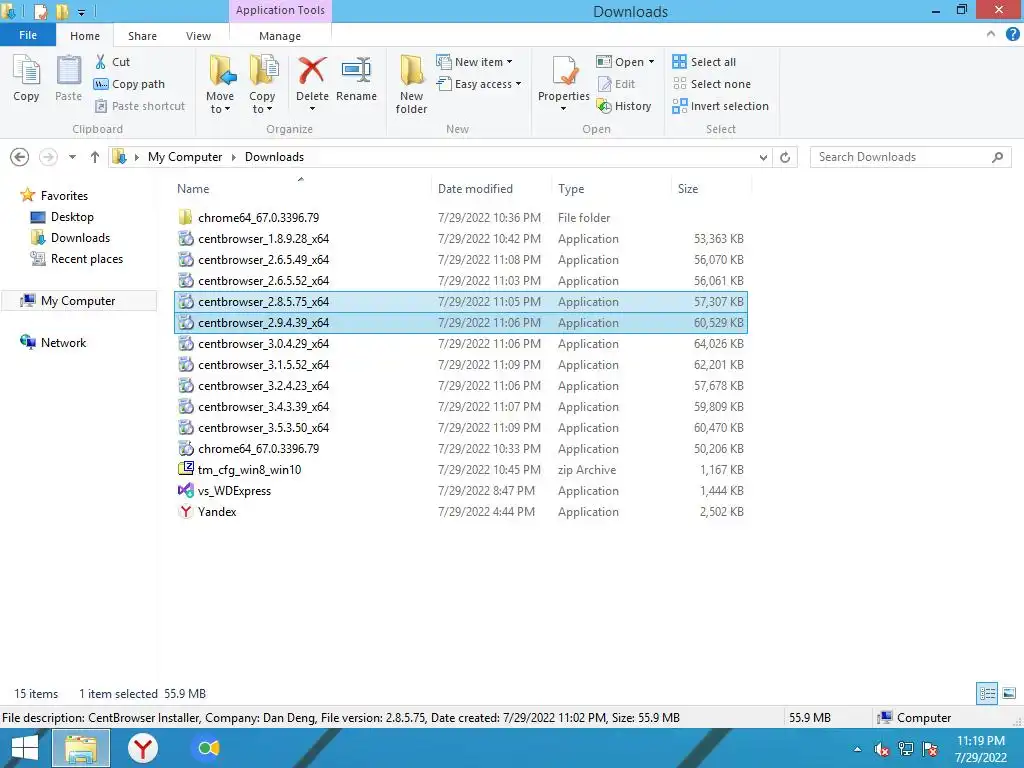Click the Search Downloads field

[910, 157]
